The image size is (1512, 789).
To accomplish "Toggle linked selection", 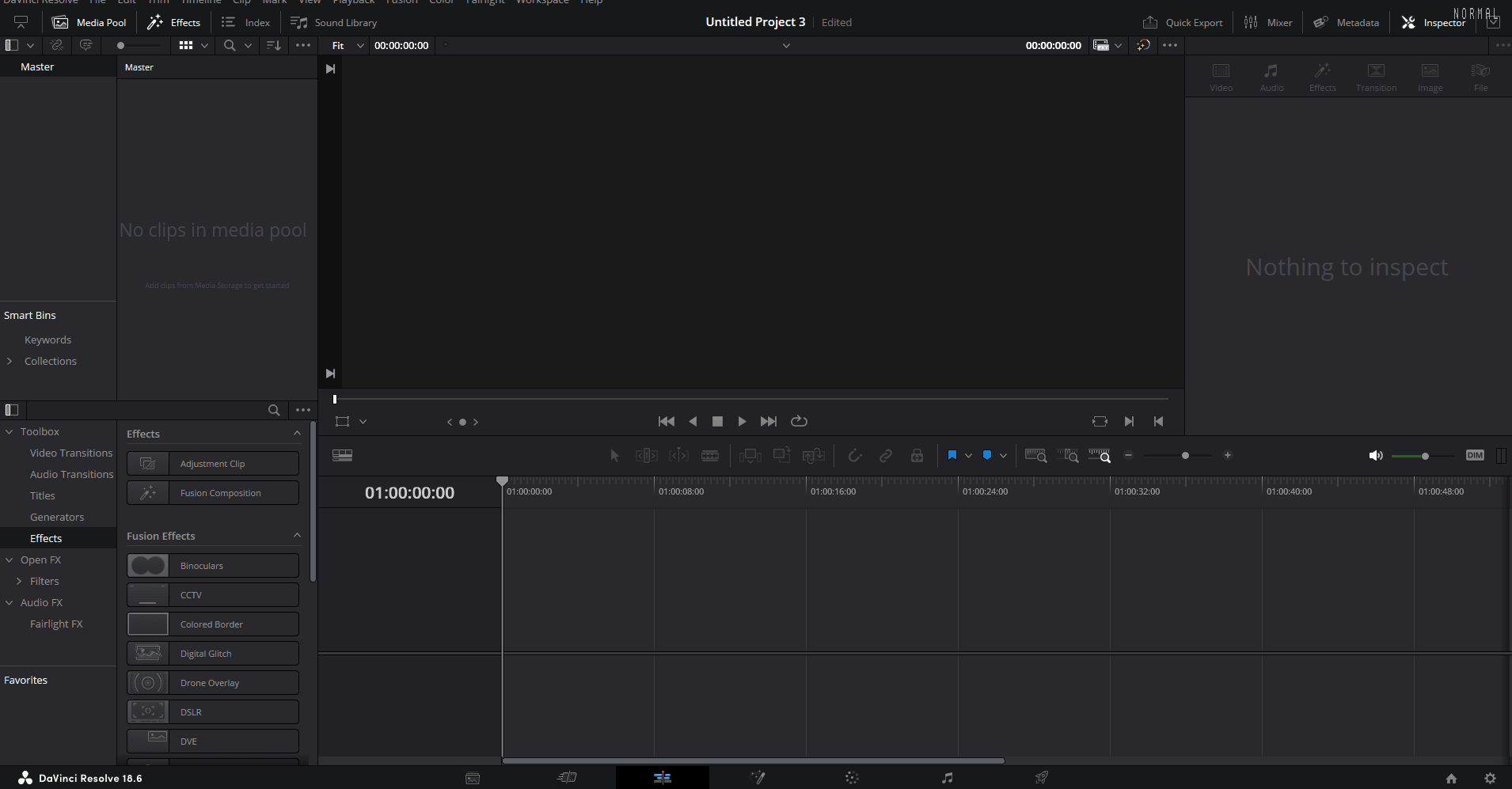I will point(886,455).
